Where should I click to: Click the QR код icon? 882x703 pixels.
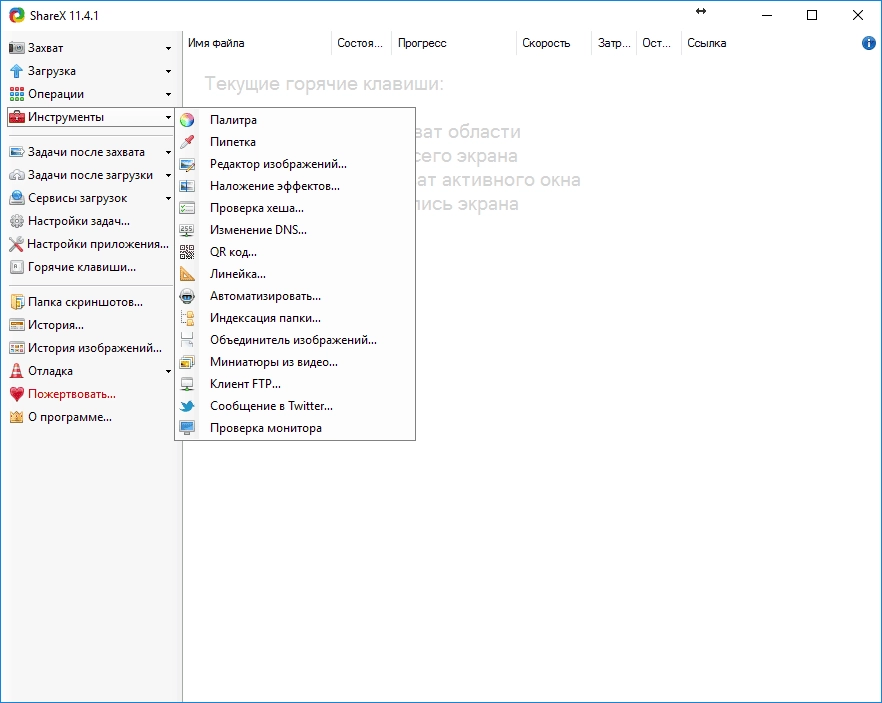[187, 252]
